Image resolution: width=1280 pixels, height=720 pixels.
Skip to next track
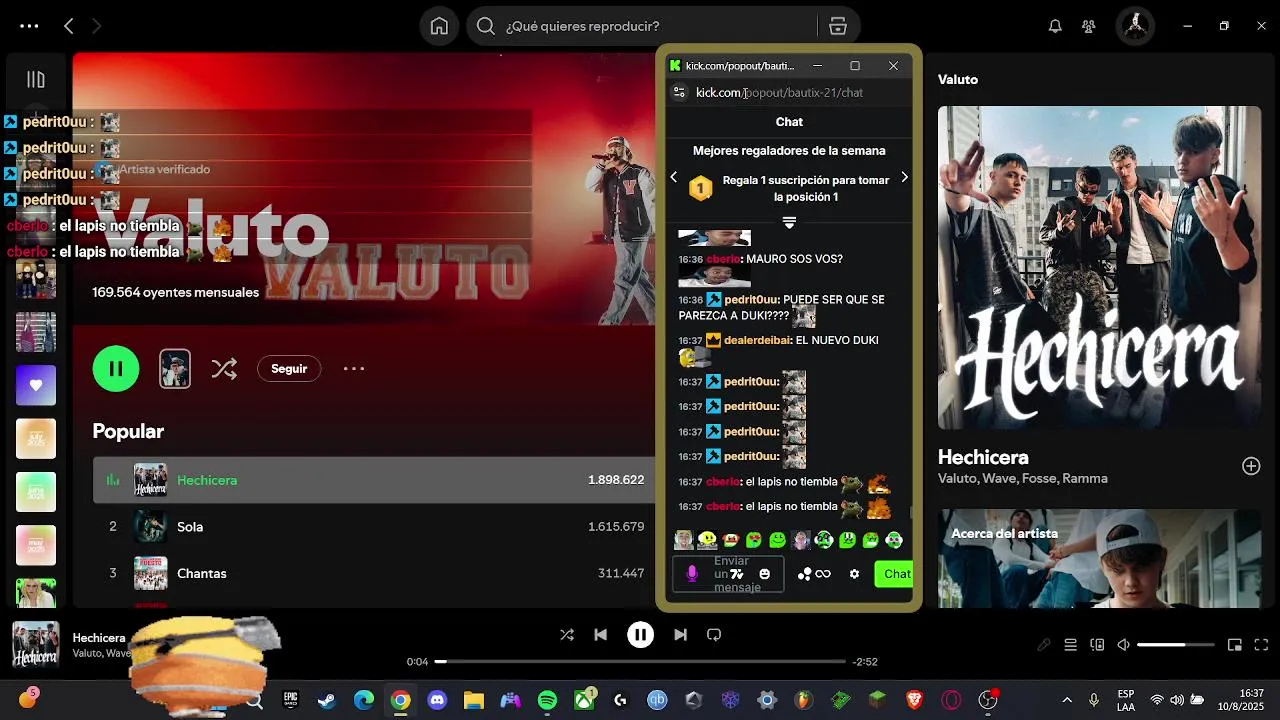coord(680,635)
